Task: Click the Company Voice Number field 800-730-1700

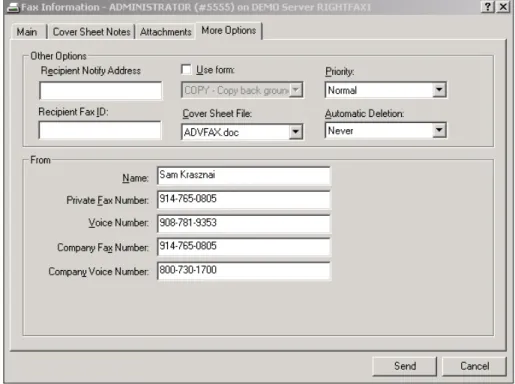Action: pyautogui.click(x=244, y=271)
